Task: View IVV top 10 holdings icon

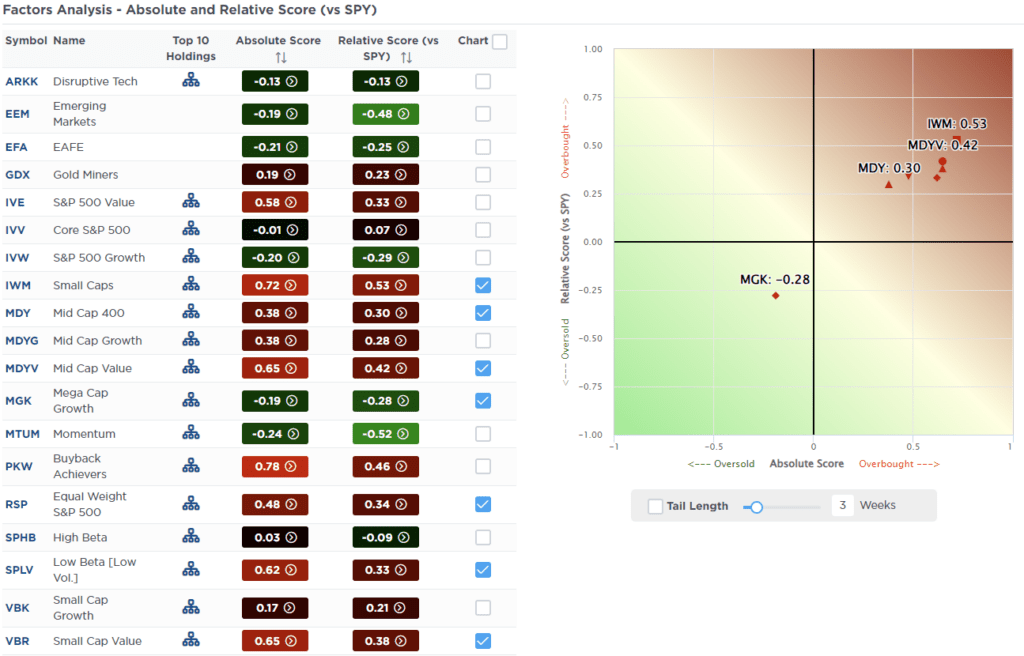Action: point(191,229)
